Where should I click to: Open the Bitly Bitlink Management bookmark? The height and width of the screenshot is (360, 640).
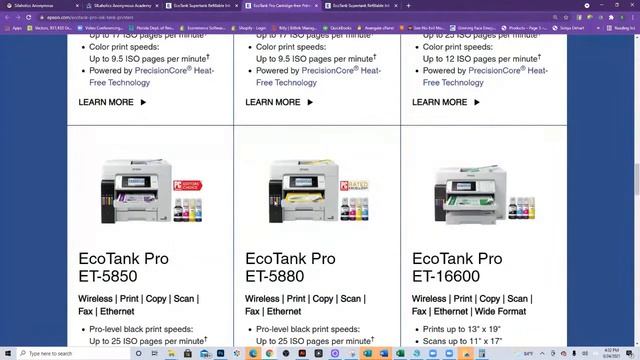click(294, 28)
